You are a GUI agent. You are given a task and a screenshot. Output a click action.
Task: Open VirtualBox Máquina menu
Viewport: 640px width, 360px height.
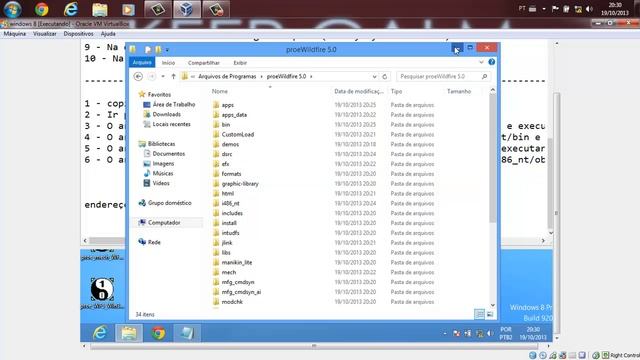15,34
